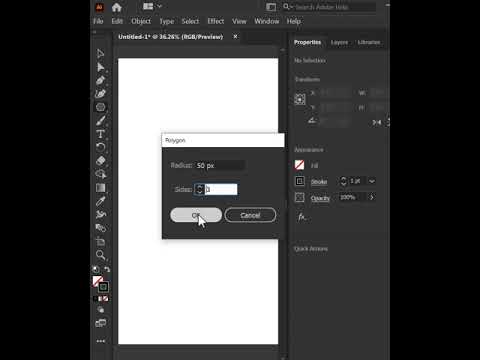The width and height of the screenshot is (480, 360).
Task: Select the Type tool
Action: tap(100, 134)
